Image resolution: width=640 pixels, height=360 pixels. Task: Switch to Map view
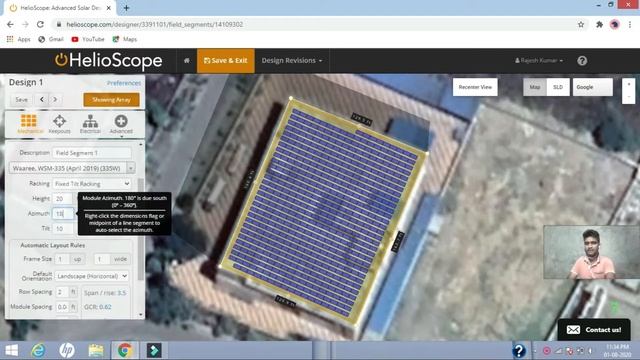535,87
